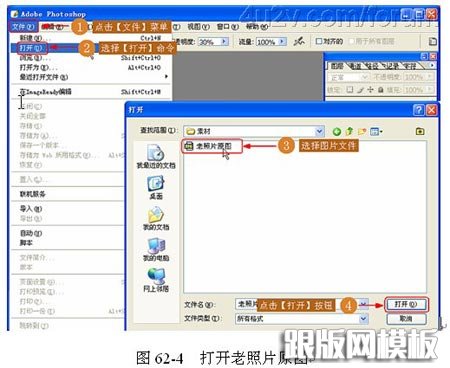The width and height of the screenshot is (450, 368).
Task: Click the green Back arrow in Open dialog
Action: pos(337,132)
